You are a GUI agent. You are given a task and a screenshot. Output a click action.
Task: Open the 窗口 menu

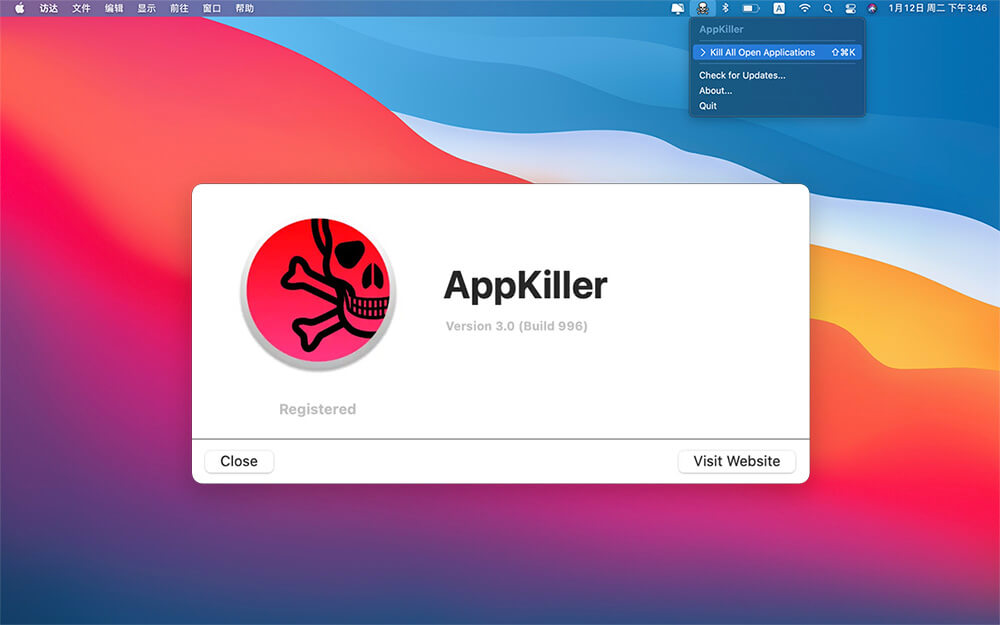[212, 8]
